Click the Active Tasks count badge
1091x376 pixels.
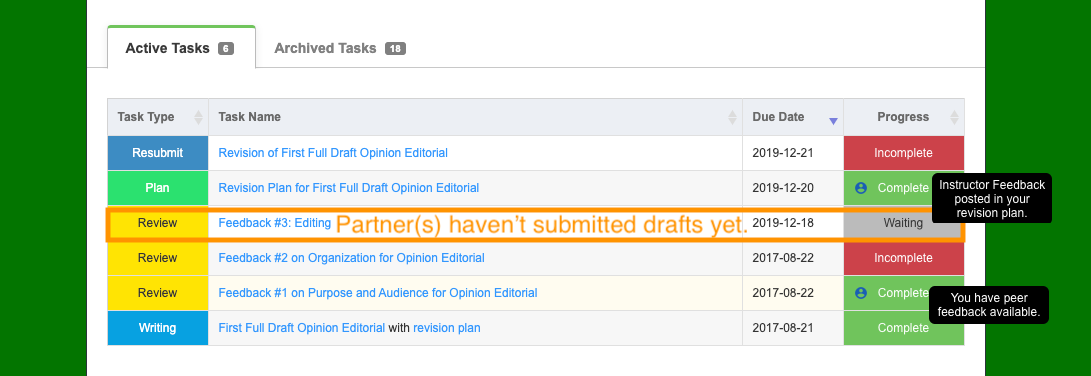[x=225, y=49]
